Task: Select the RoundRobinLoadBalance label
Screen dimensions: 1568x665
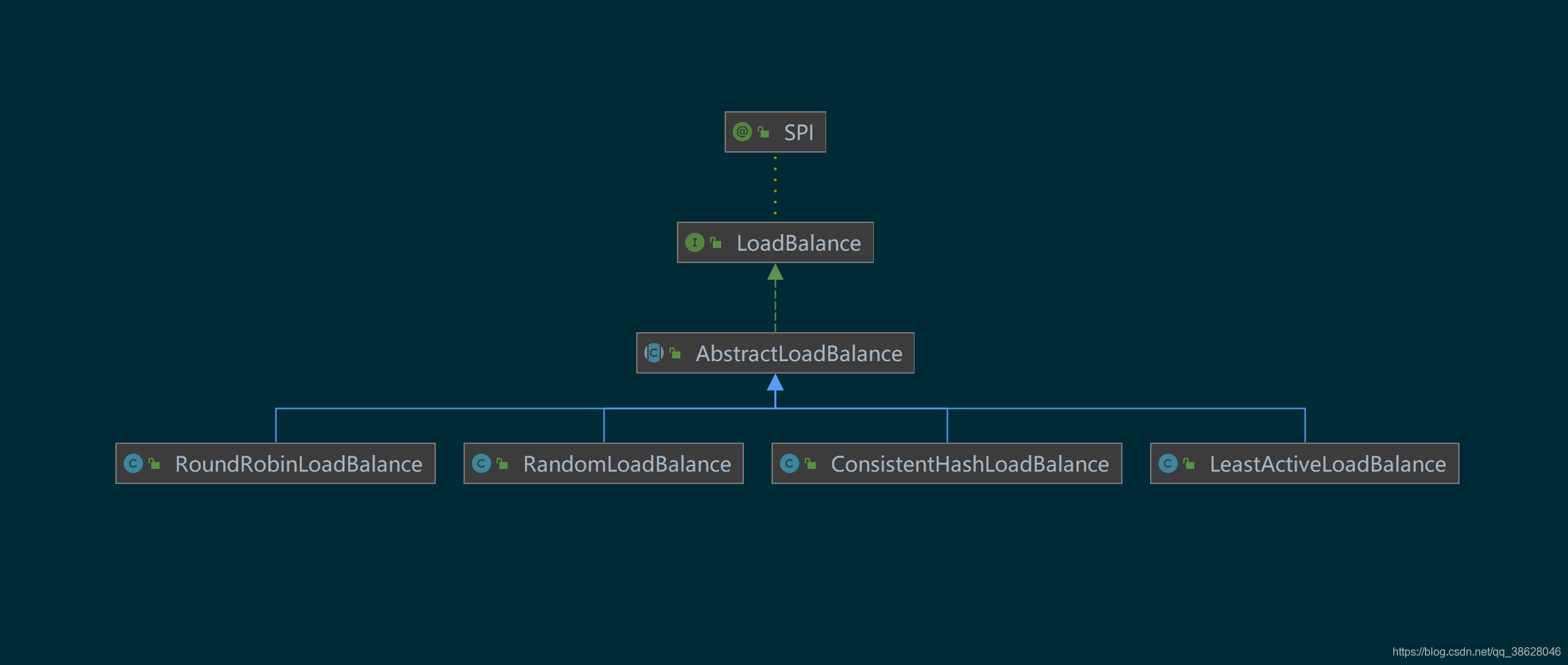Action: pyautogui.click(x=298, y=464)
